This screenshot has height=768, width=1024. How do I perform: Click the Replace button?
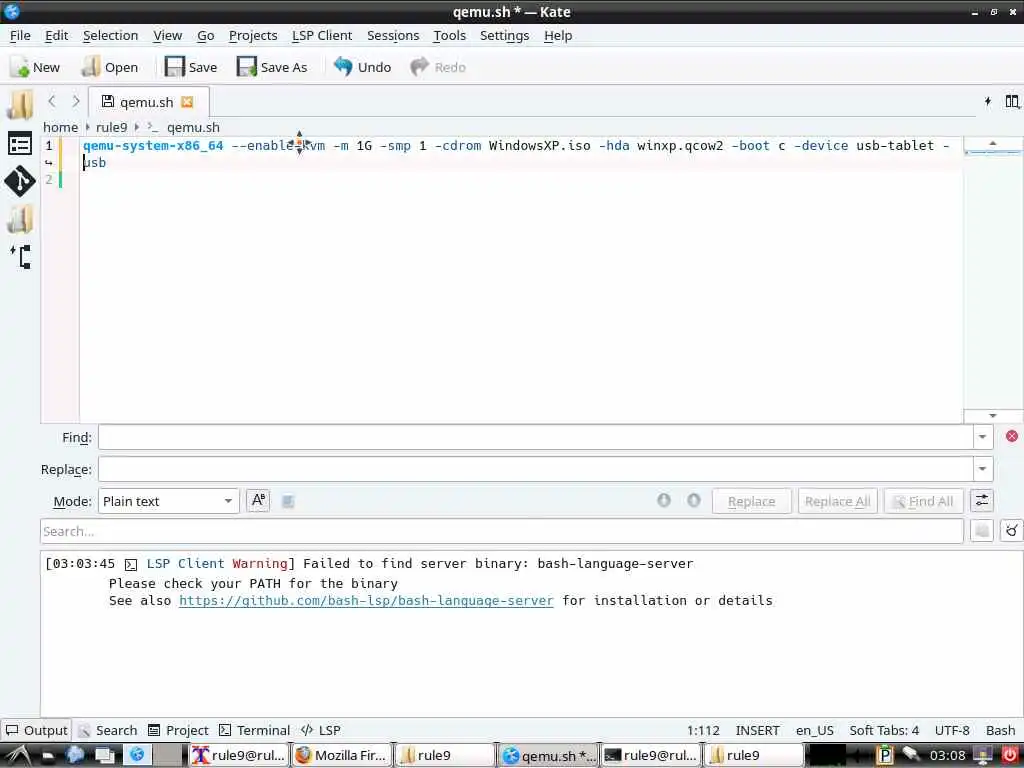click(752, 501)
